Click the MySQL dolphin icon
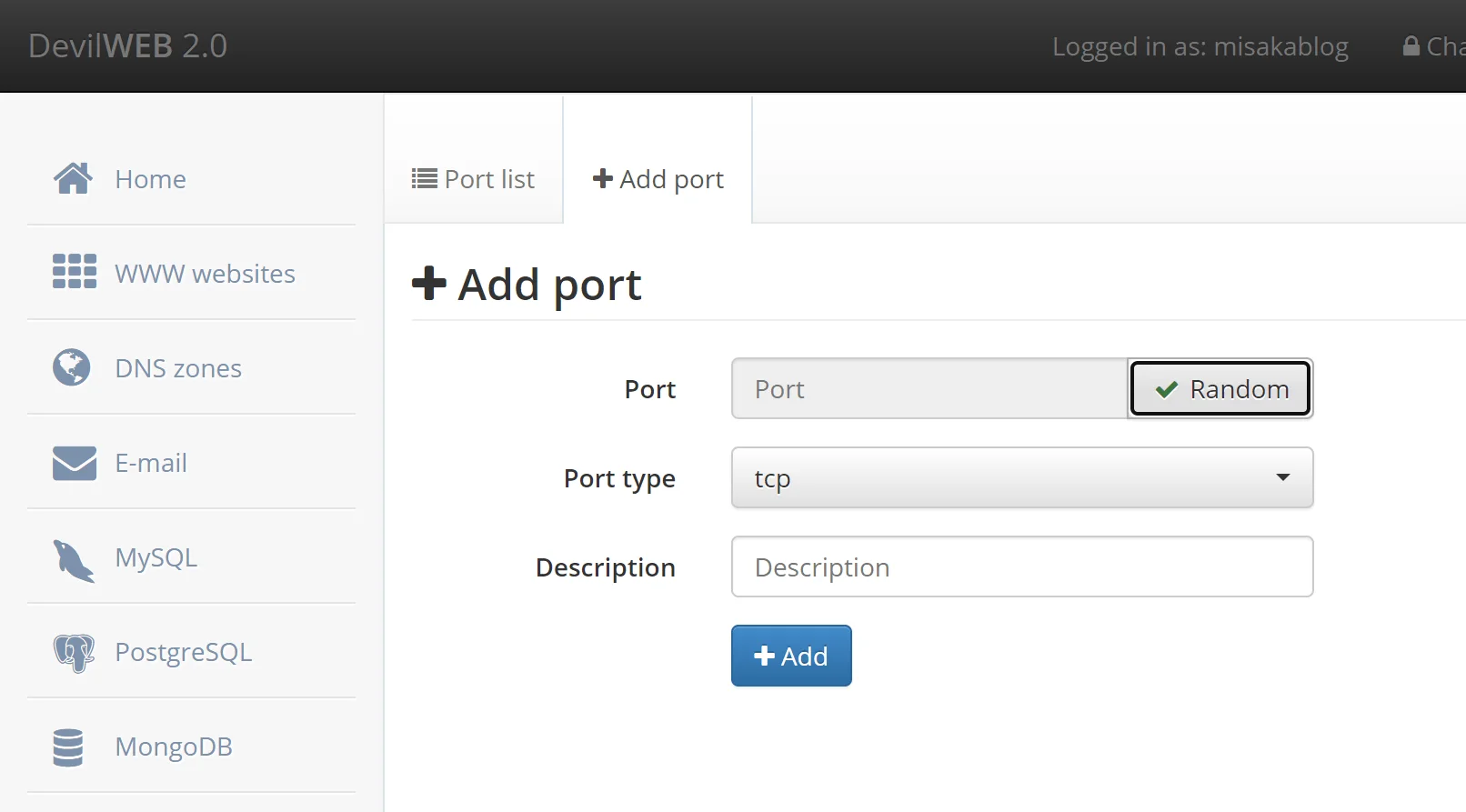Viewport: 1466px width, 812px height. tap(73, 559)
